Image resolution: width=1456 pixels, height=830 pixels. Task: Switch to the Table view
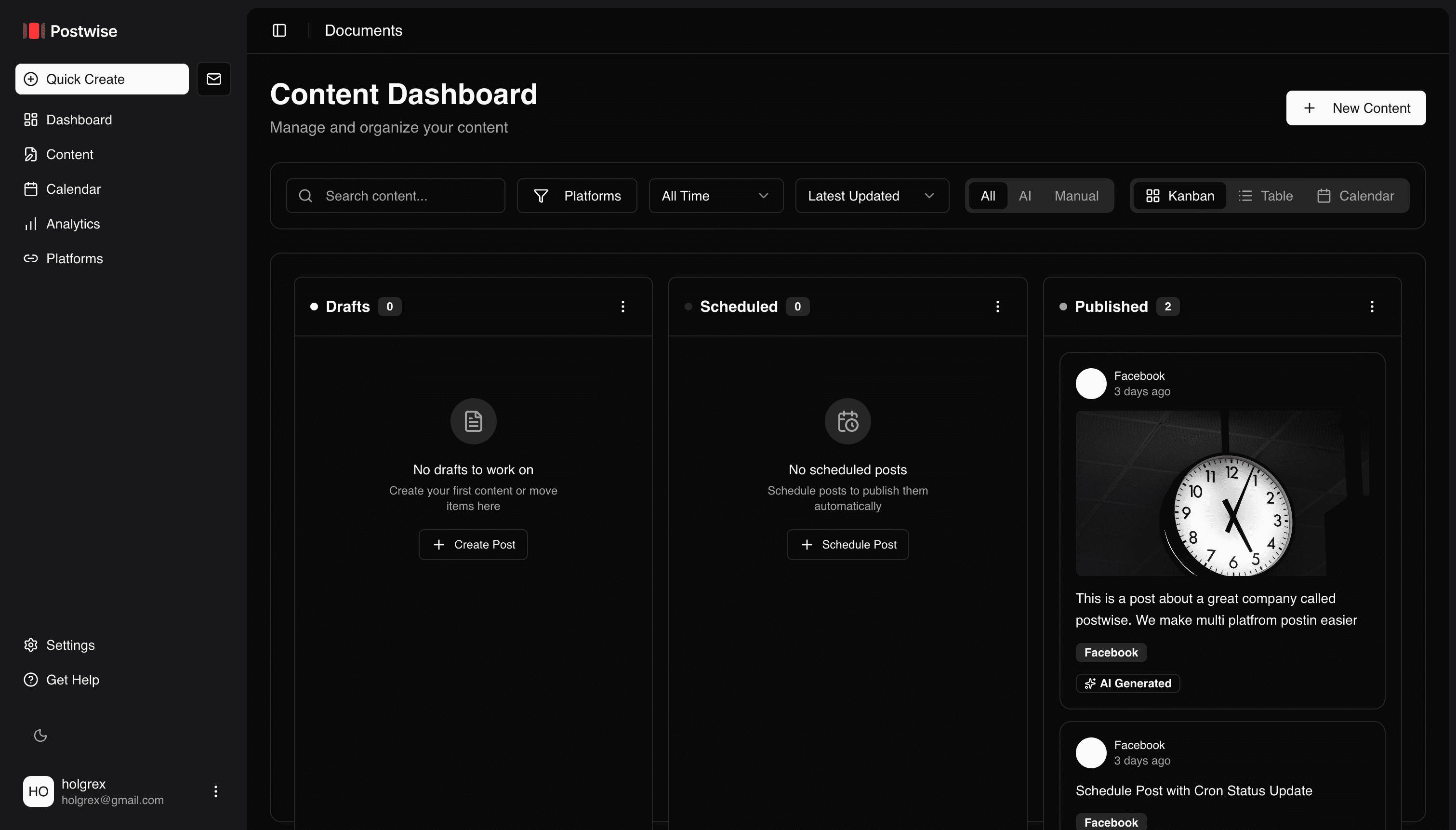click(x=1266, y=196)
